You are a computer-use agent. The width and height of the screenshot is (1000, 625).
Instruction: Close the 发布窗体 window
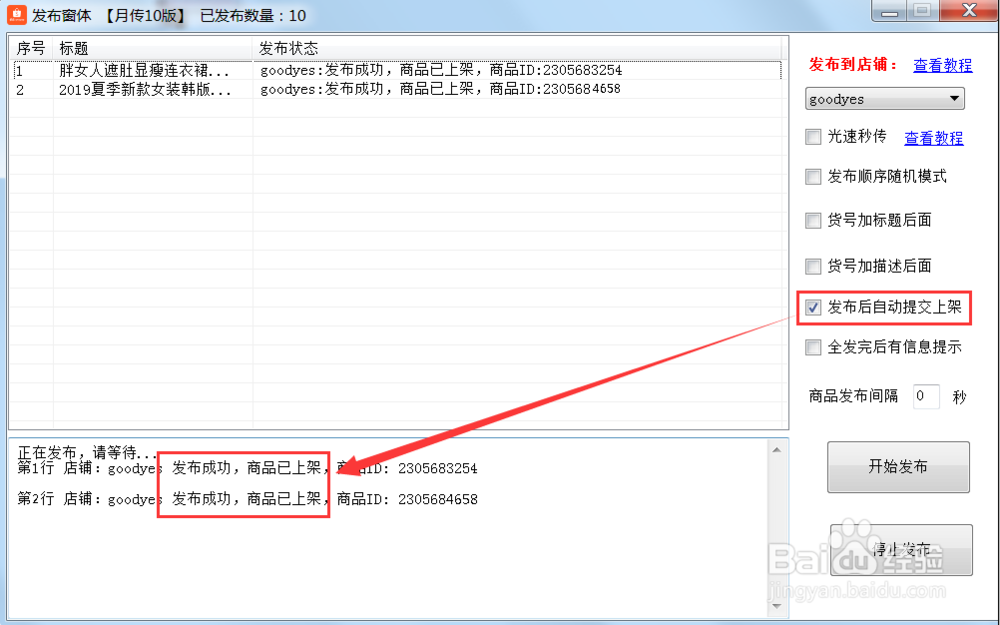coord(969,11)
